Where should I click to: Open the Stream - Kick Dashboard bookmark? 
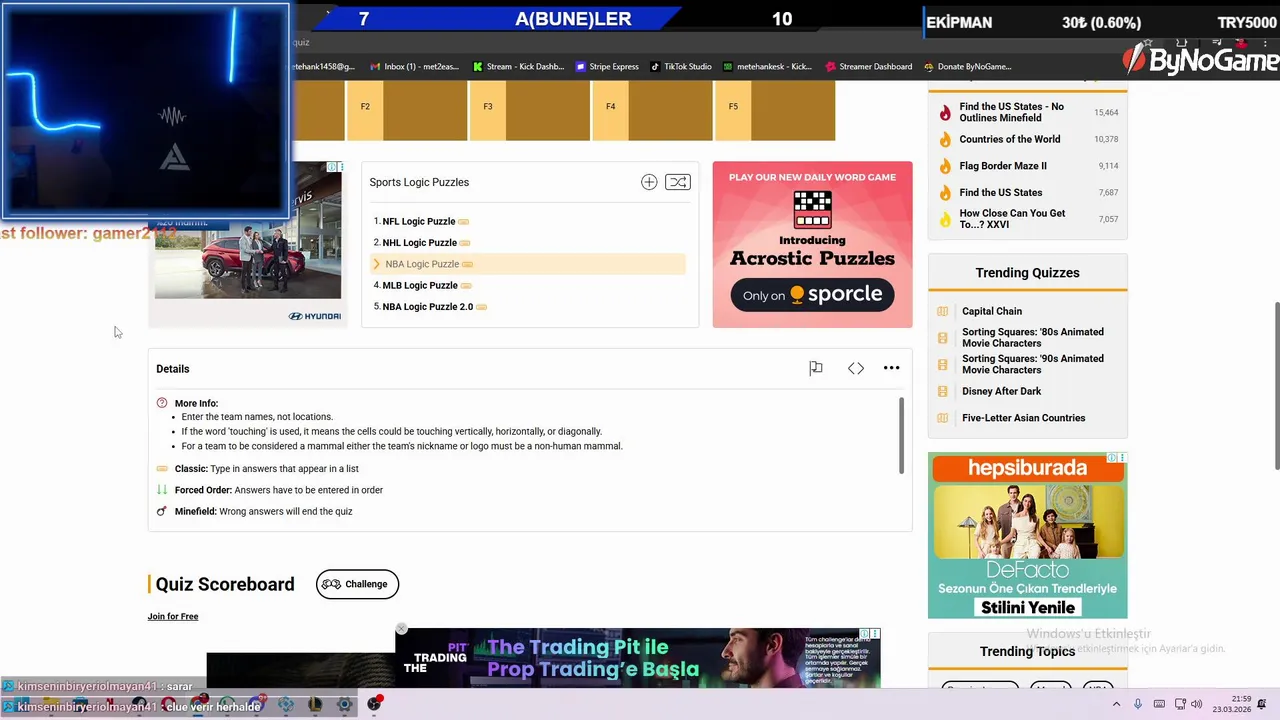coord(518,67)
